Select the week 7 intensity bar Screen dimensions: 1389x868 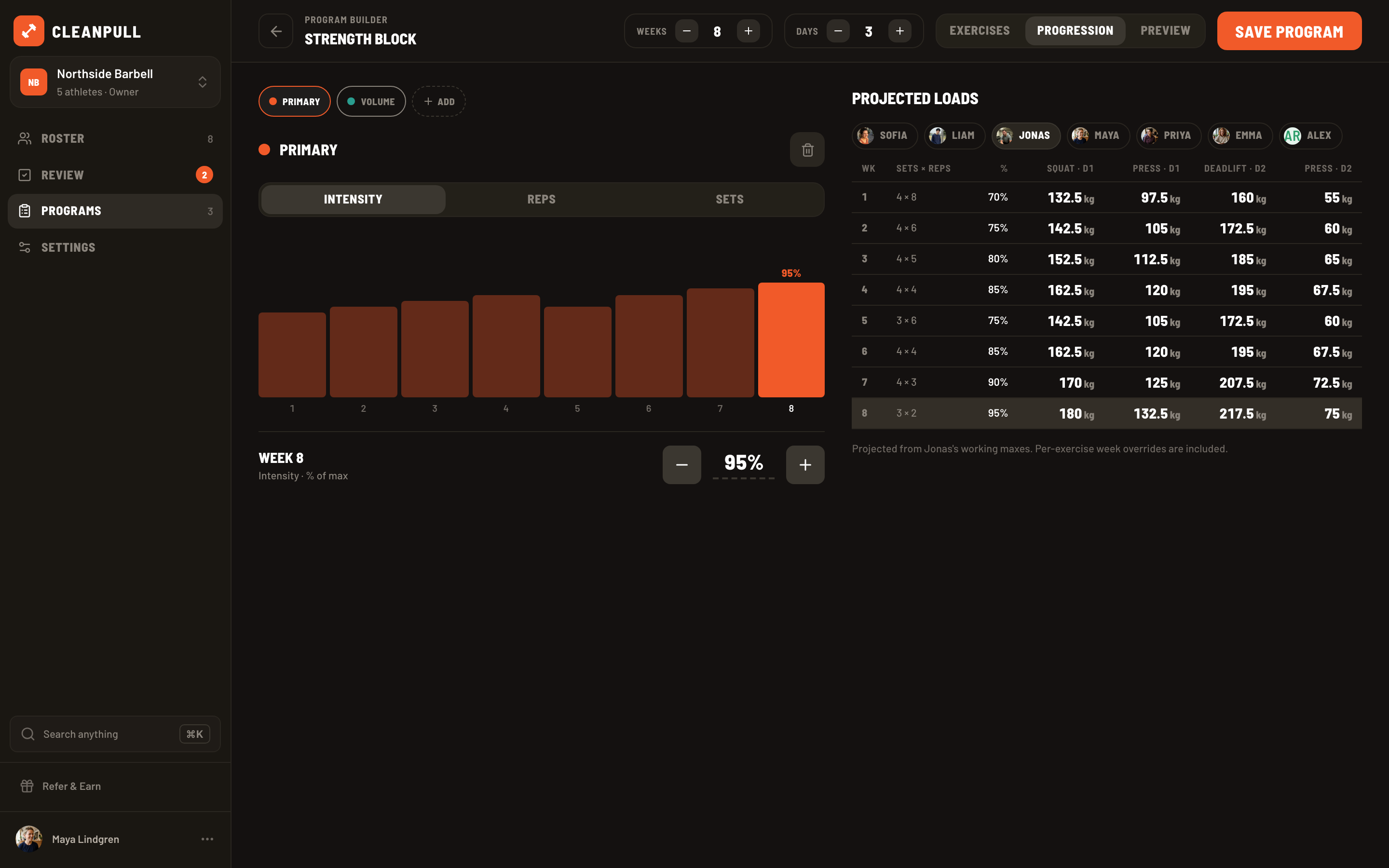coord(721,343)
